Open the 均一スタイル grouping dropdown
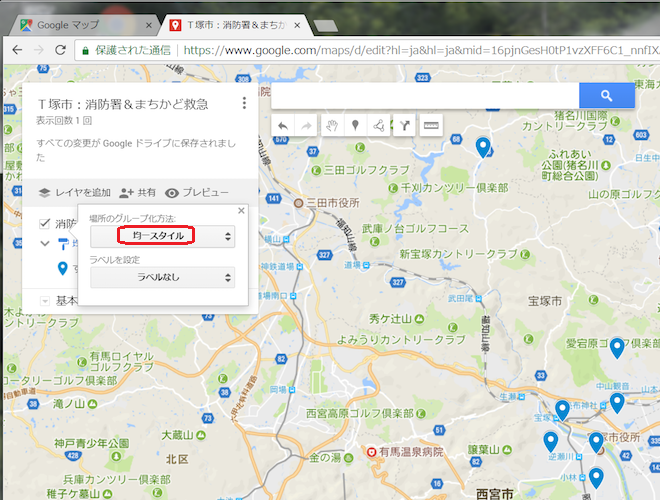 point(162,236)
